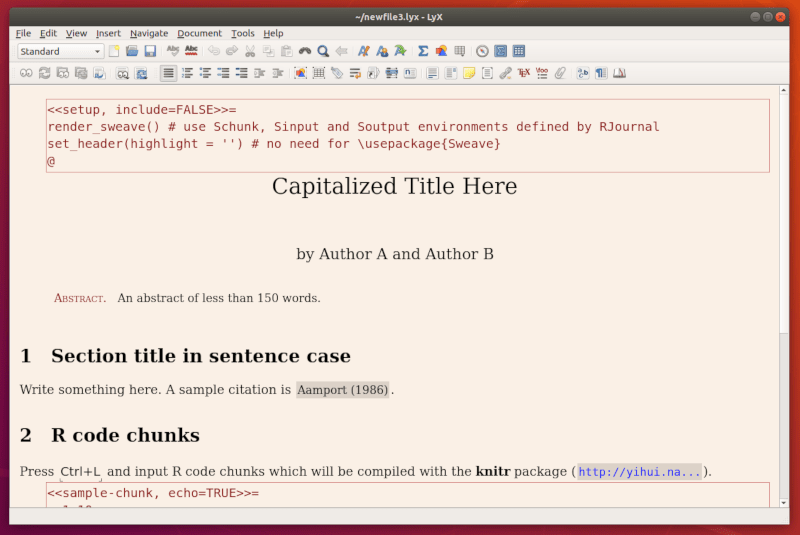Insert TeX code with the TeX icon
Viewport: 800px width, 535px height.
click(x=523, y=73)
